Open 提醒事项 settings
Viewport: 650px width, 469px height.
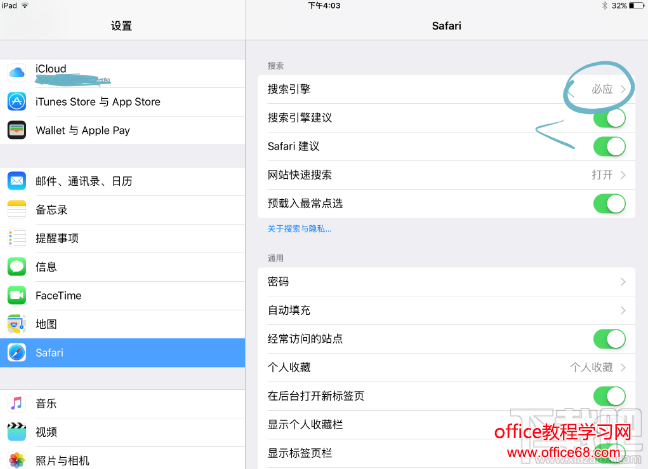[123, 239]
